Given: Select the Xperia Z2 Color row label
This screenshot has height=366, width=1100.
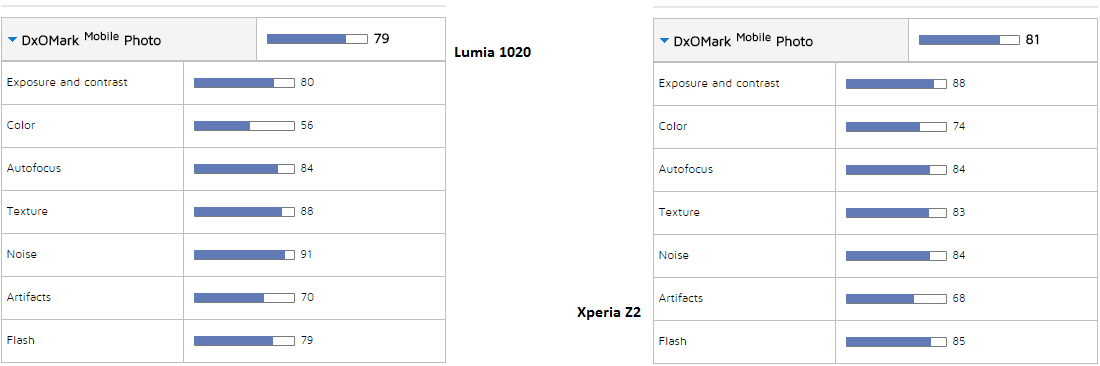Looking at the screenshot, I should pyautogui.click(x=673, y=126).
